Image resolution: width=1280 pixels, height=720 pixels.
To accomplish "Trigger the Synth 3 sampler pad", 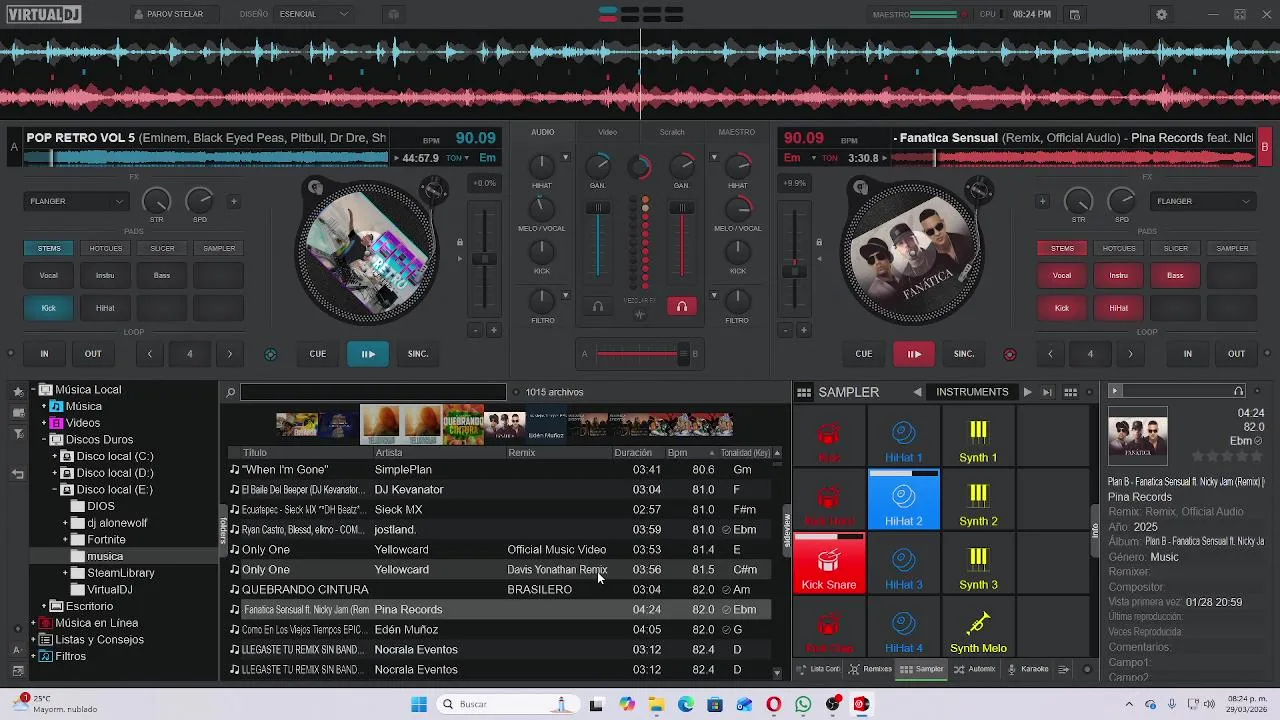I will coord(978,564).
